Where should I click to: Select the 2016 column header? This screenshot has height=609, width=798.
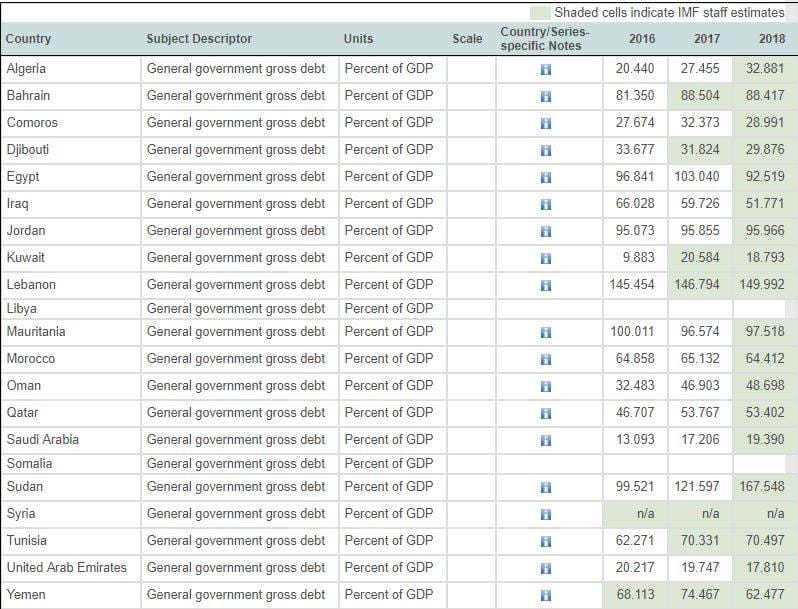click(642, 39)
